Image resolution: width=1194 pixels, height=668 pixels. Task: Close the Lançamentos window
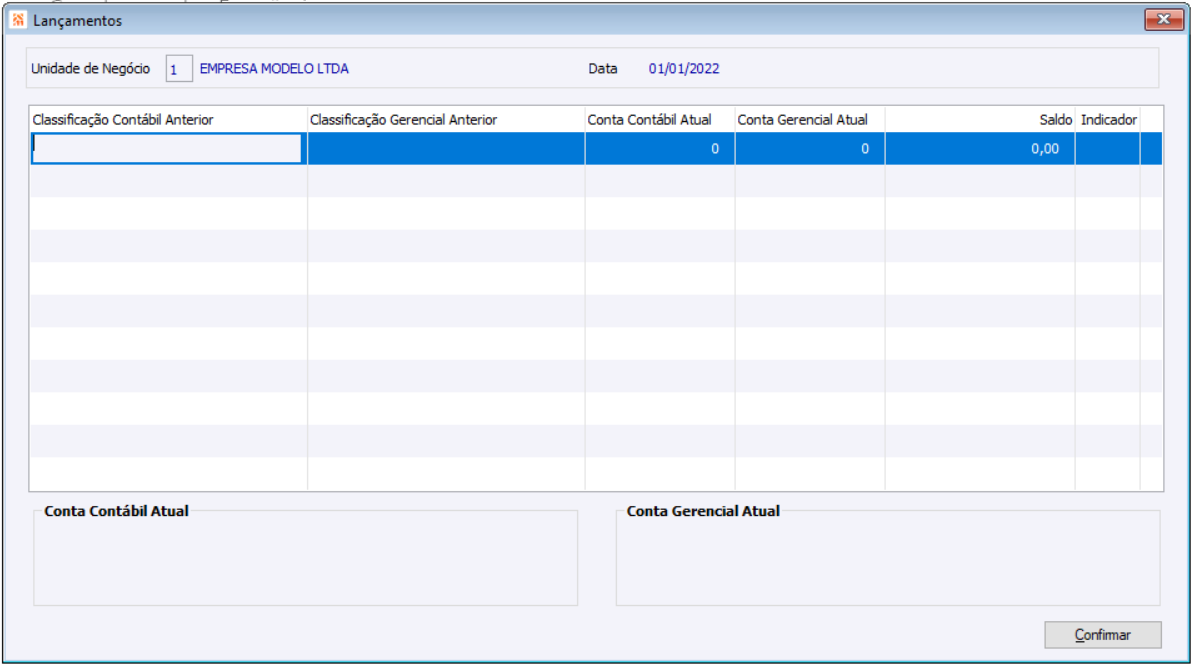[1164, 20]
